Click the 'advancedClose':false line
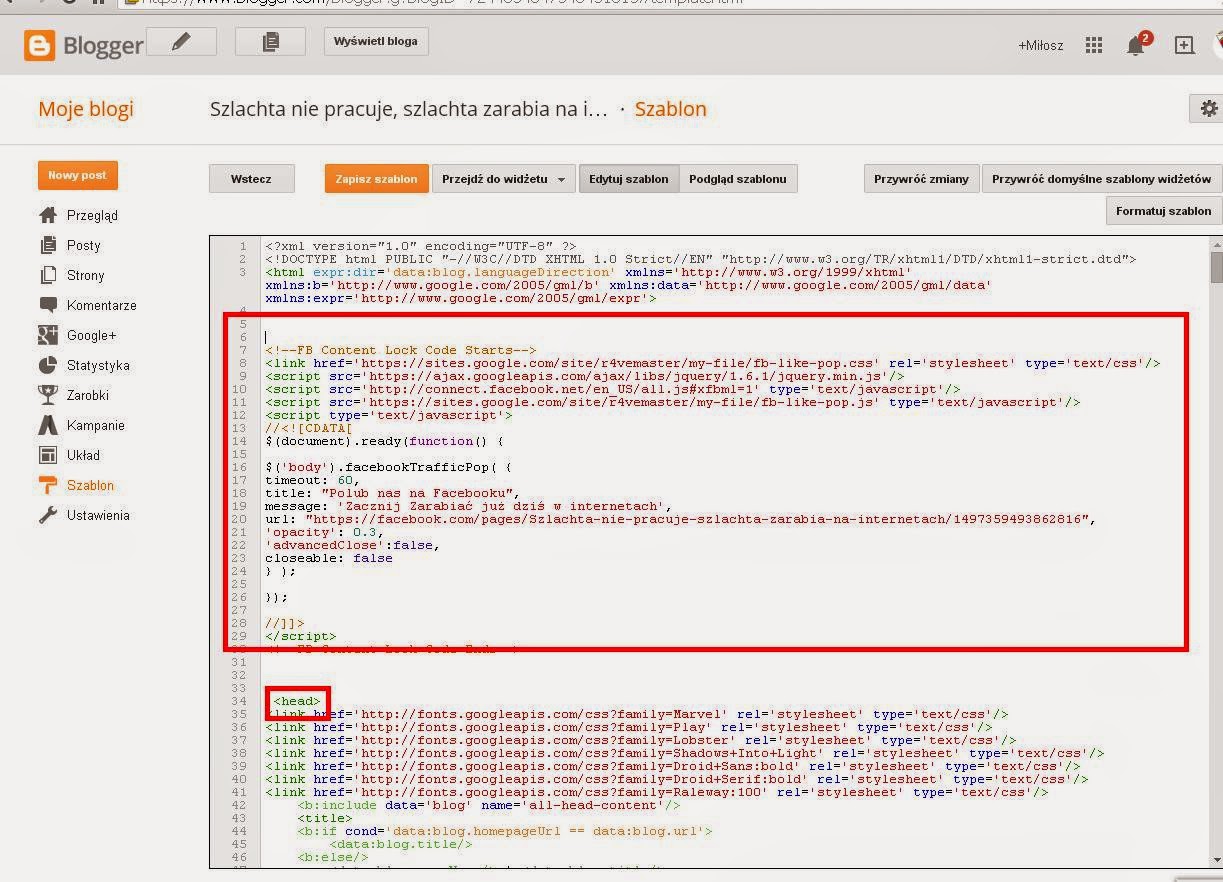This screenshot has width=1223, height=882. tap(353, 545)
